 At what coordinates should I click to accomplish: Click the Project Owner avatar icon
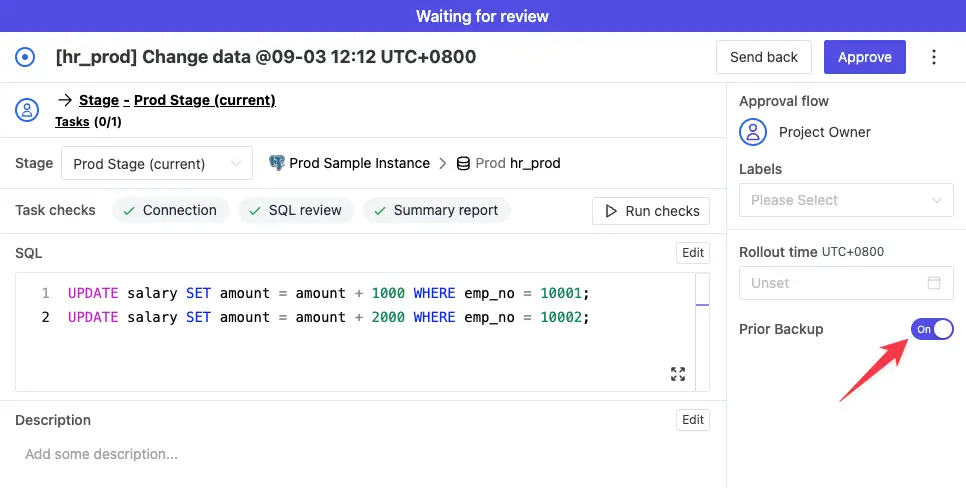[753, 132]
